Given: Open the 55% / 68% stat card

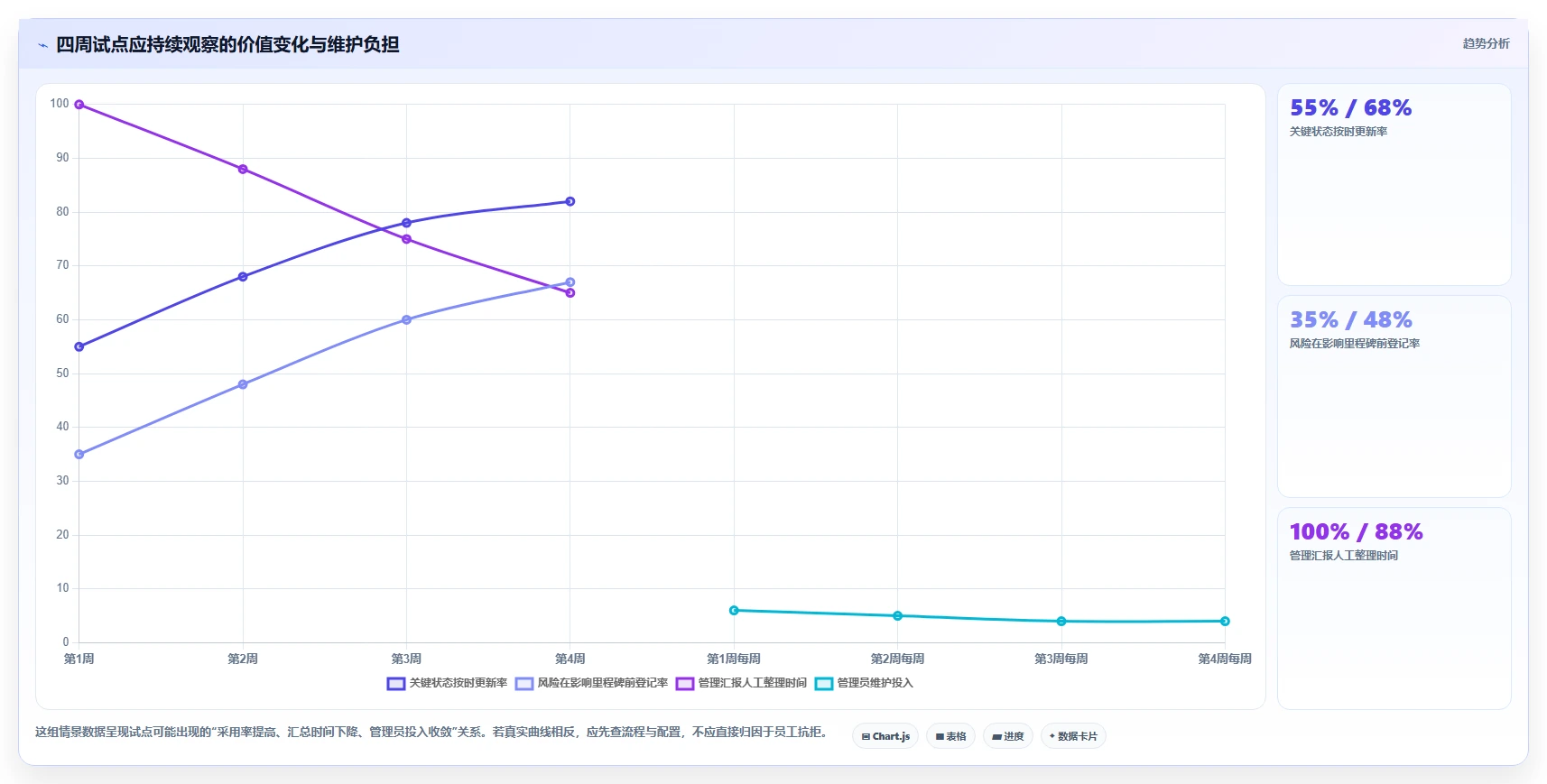Looking at the screenshot, I should (1394, 185).
